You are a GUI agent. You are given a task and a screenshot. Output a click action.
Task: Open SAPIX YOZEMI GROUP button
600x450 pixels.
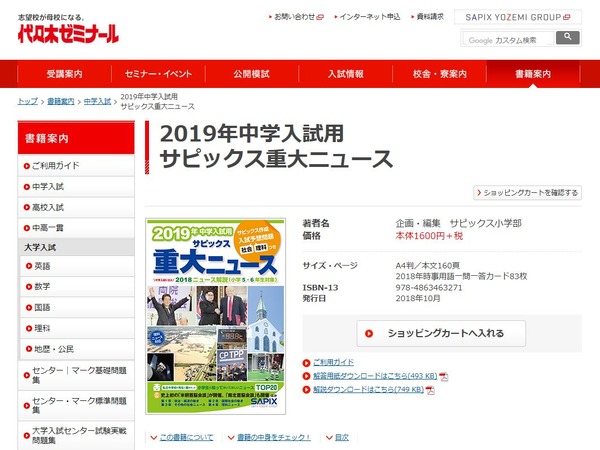[x=518, y=17]
